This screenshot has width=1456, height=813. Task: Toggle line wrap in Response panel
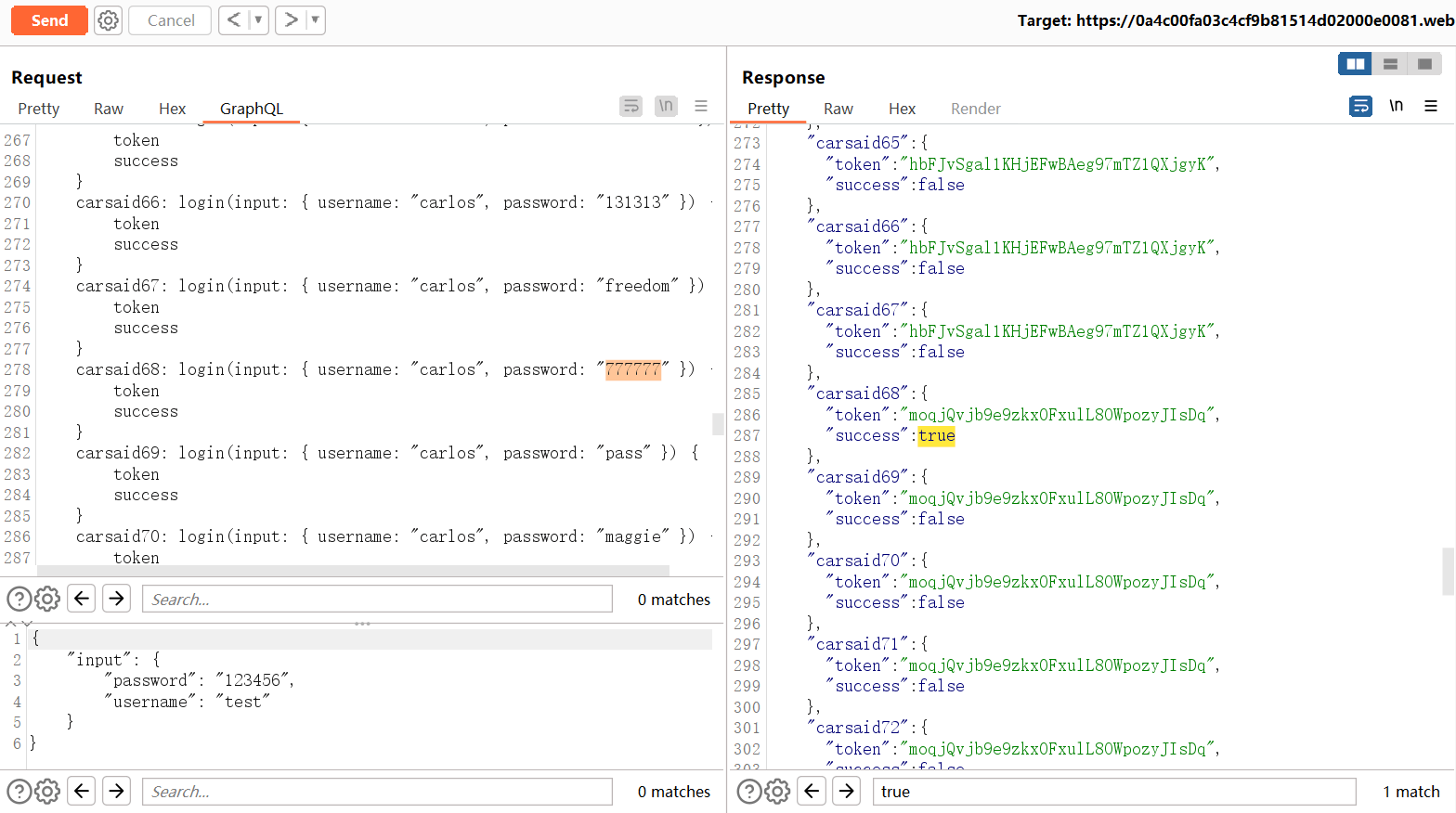(x=1360, y=107)
